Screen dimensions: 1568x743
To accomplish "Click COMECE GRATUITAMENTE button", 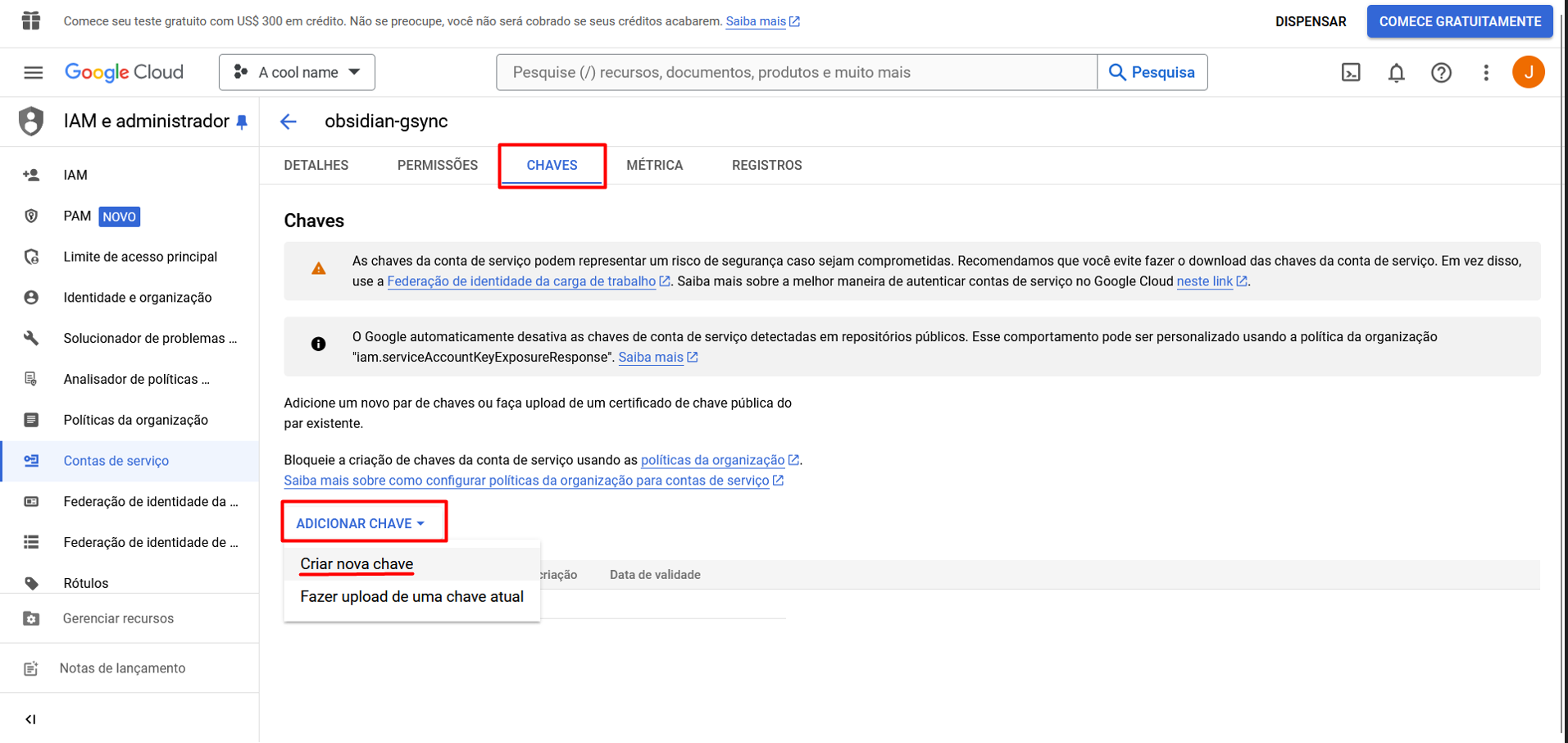I will [1460, 21].
